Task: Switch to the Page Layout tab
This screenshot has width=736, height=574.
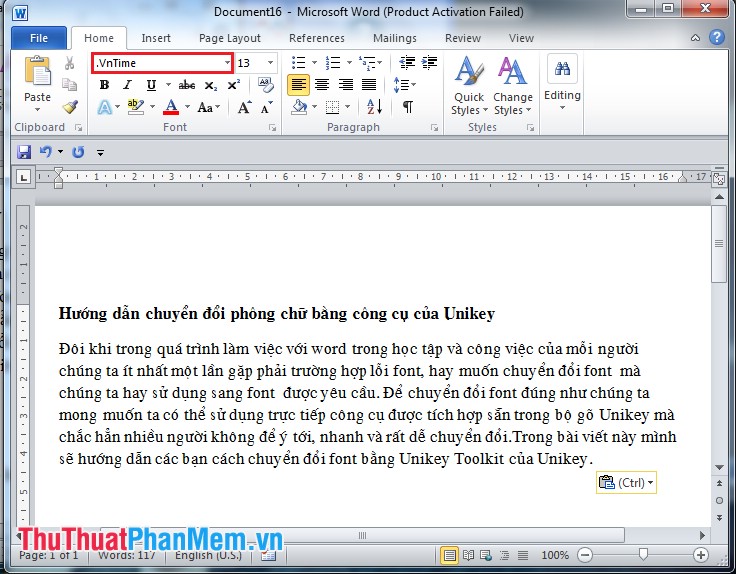Action: coord(230,38)
